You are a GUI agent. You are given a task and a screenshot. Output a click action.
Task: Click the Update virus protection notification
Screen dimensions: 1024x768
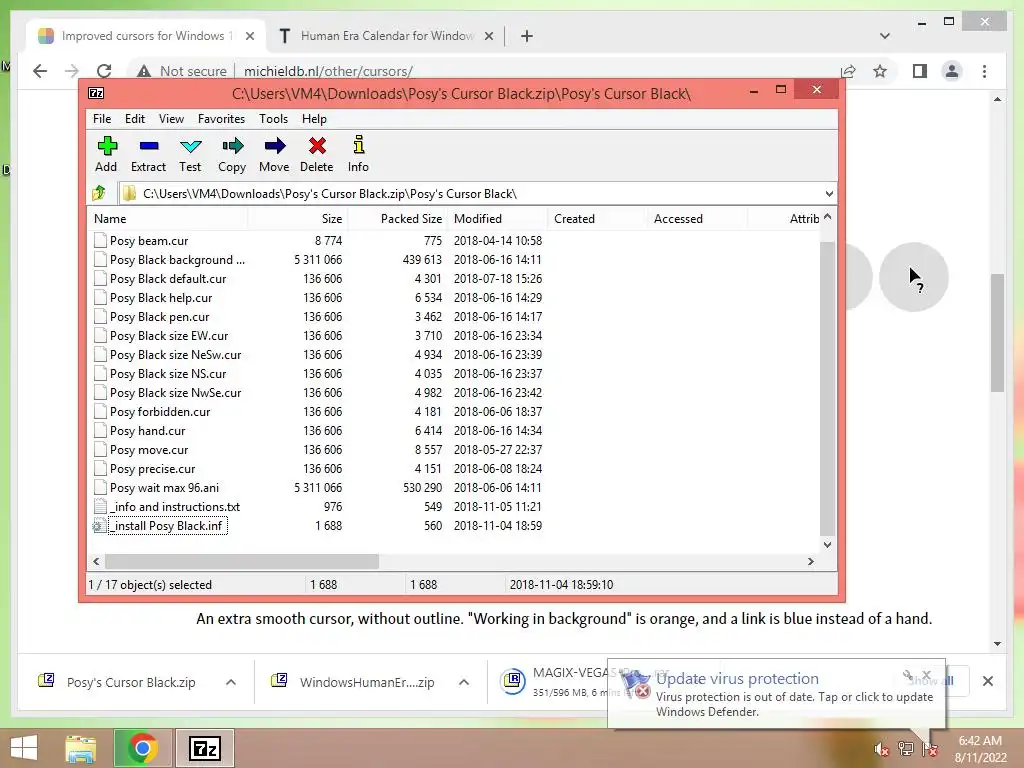tap(776, 694)
